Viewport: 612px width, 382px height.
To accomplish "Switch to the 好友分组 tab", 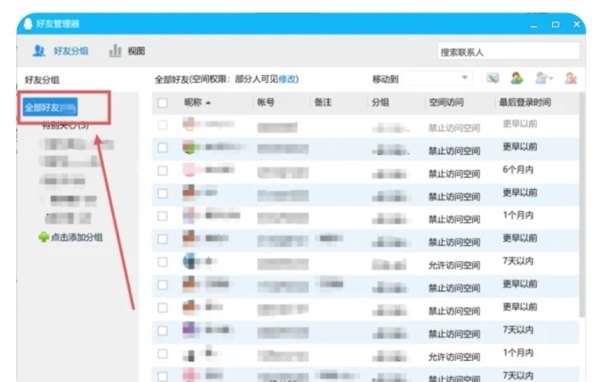I will [60, 51].
